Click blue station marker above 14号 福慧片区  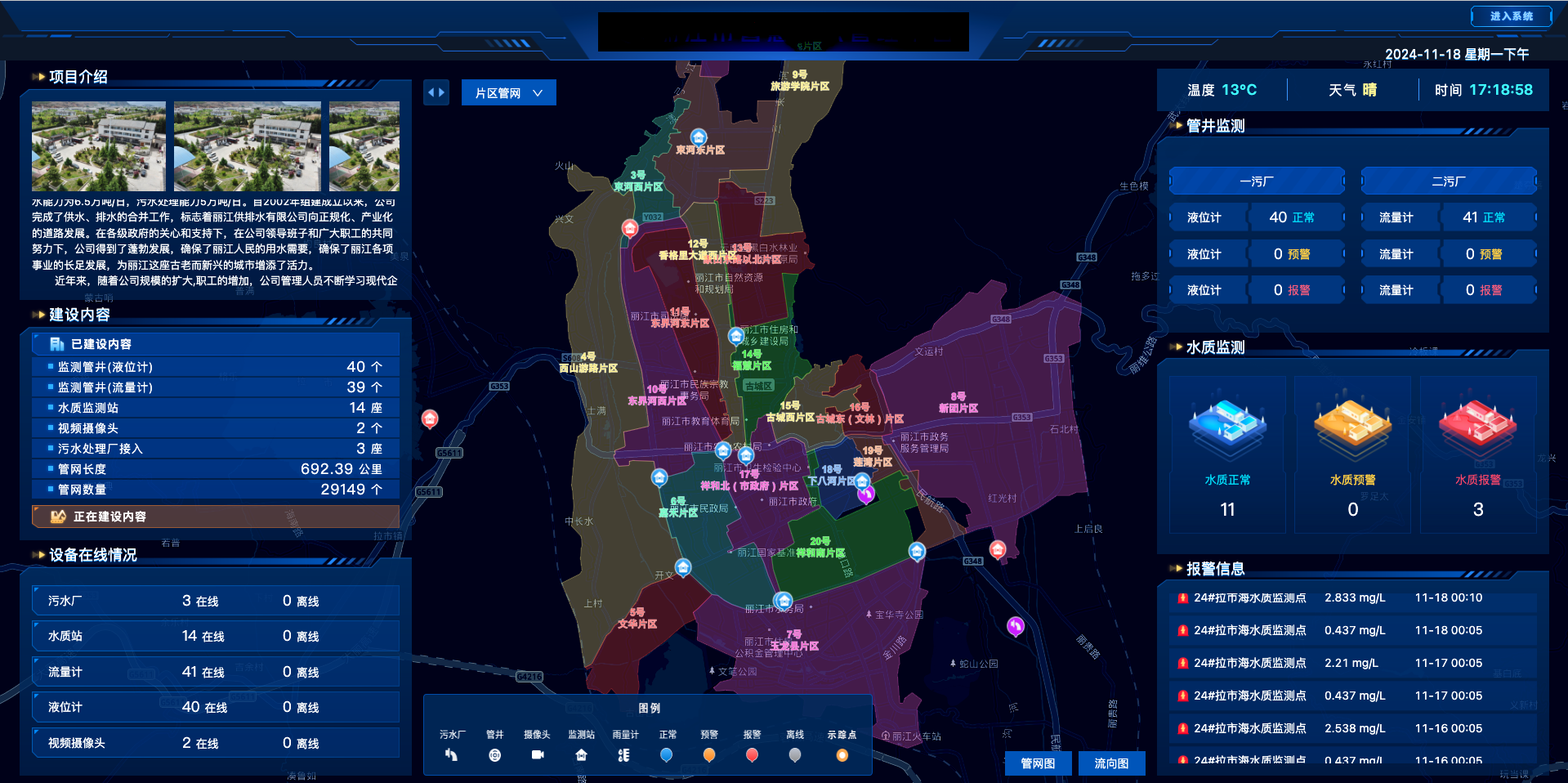pos(736,336)
